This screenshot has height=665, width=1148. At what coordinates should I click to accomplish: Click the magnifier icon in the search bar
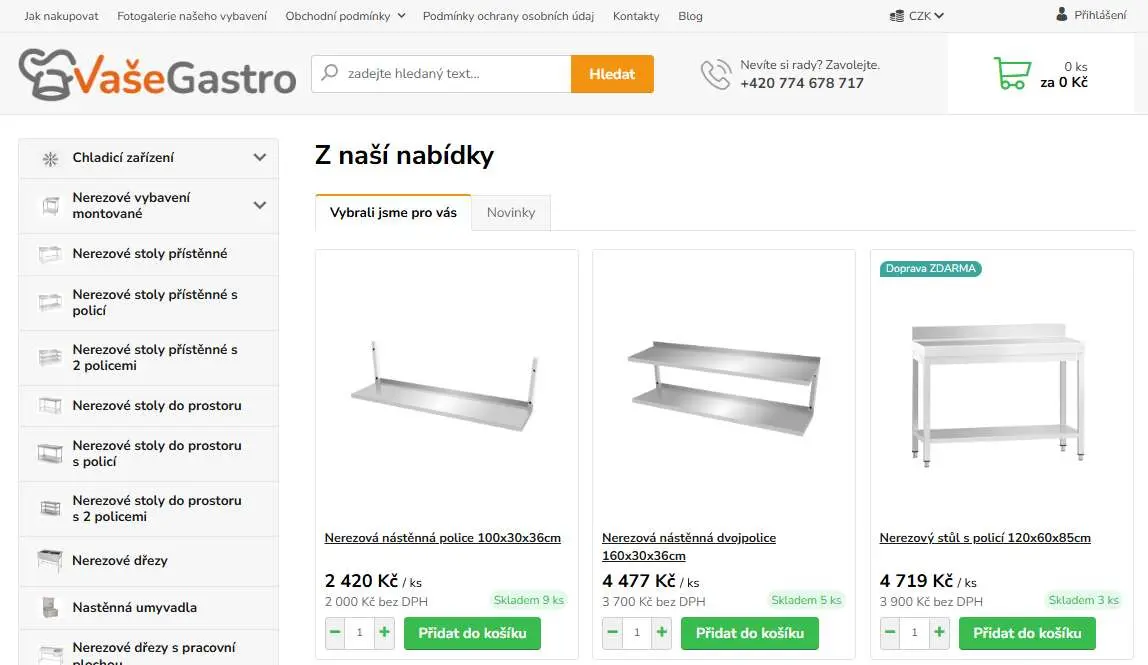pos(328,73)
